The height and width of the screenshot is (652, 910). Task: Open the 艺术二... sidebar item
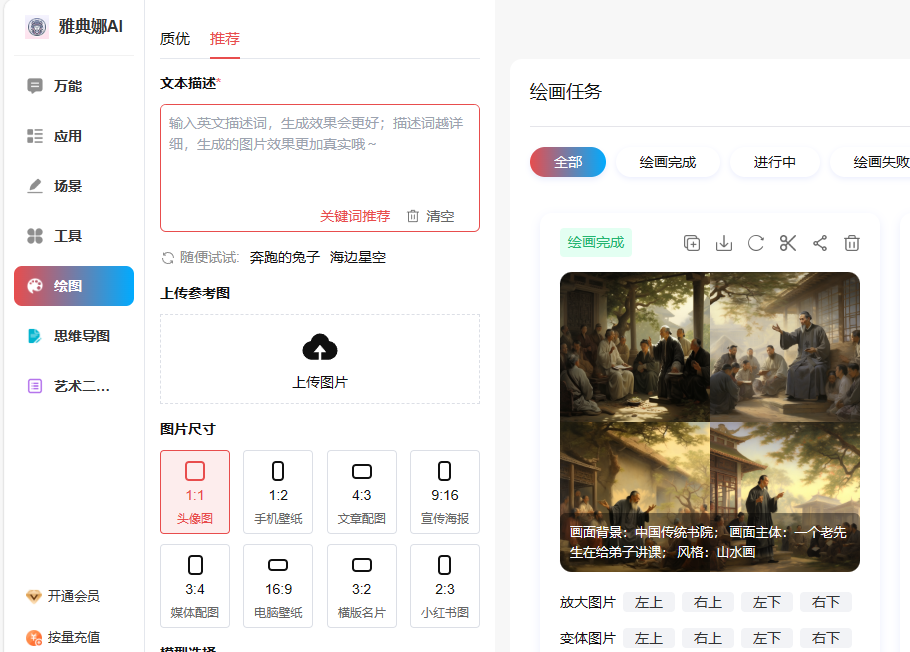pos(74,386)
